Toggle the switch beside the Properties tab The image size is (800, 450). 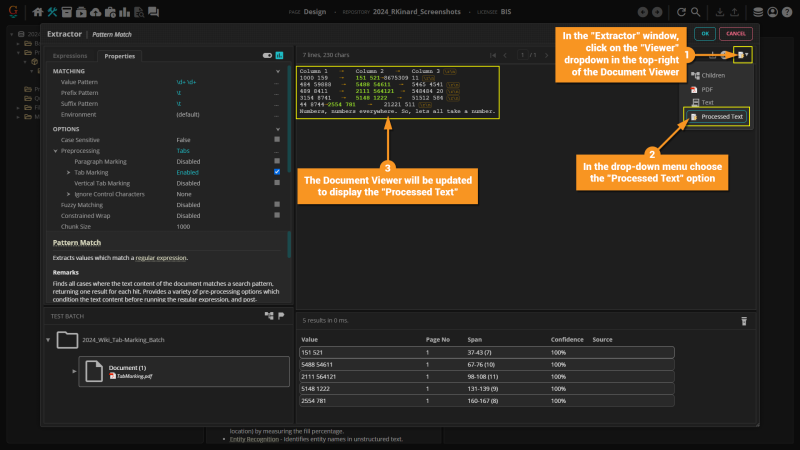[267, 56]
